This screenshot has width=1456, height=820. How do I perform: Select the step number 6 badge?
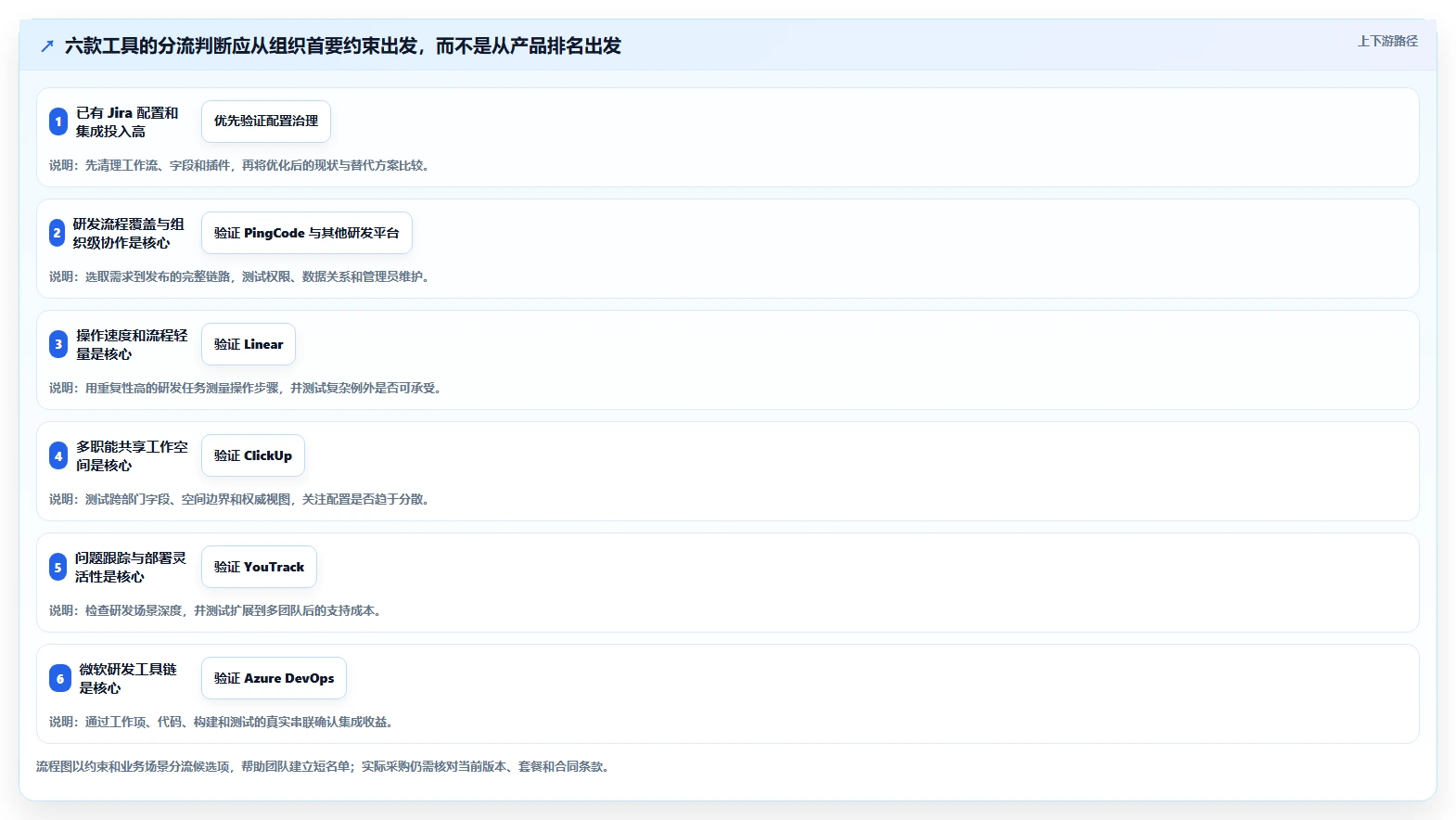60,678
